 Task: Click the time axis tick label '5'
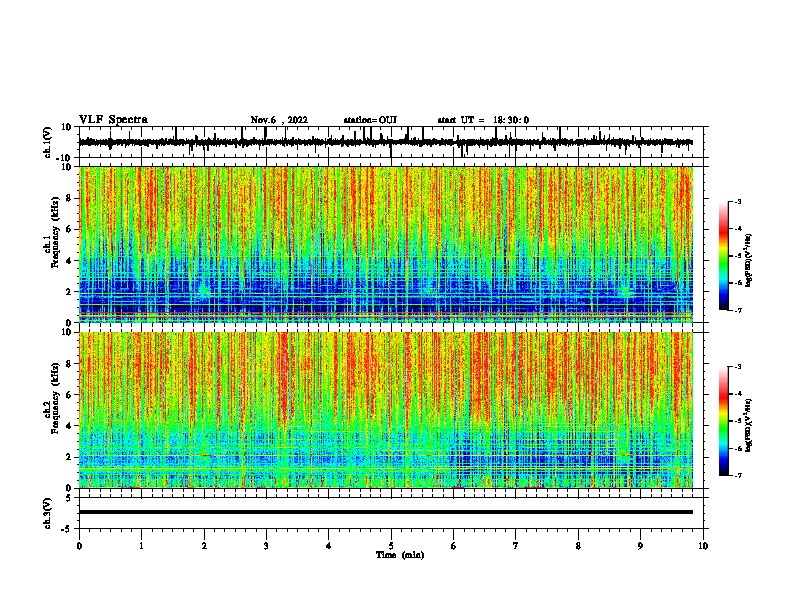coord(391,546)
